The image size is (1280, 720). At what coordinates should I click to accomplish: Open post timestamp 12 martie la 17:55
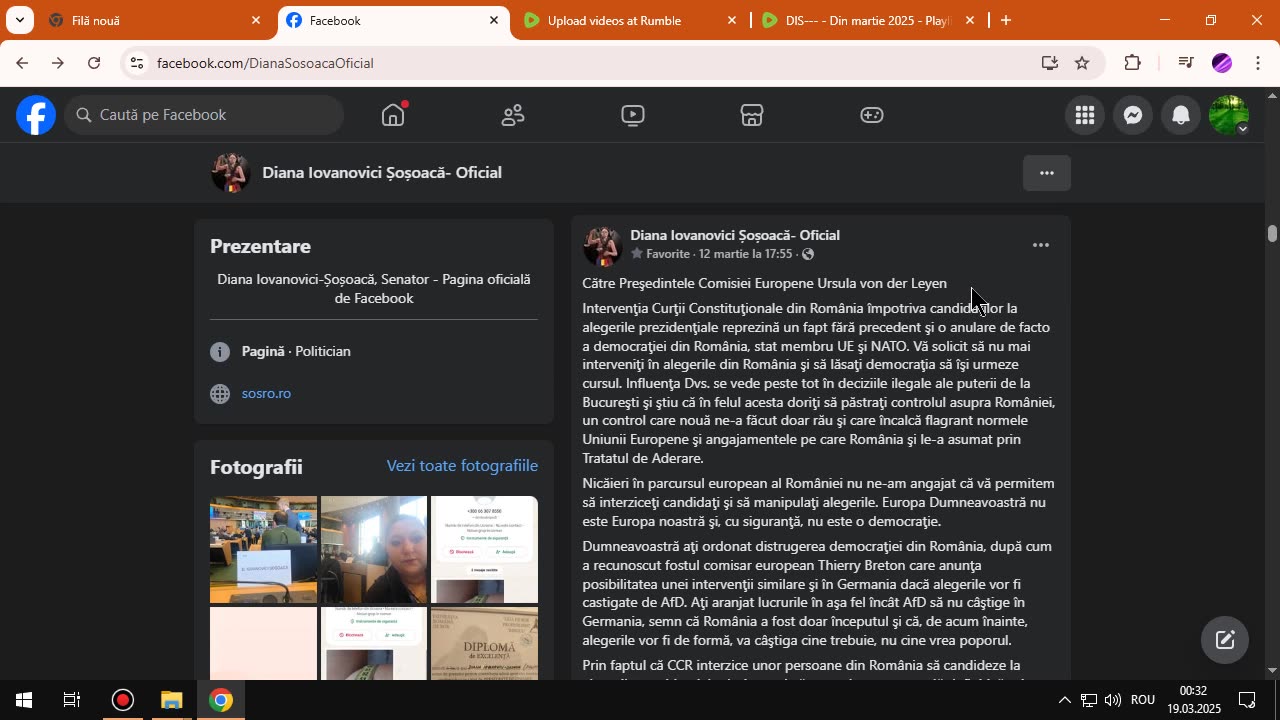coord(745,254)
